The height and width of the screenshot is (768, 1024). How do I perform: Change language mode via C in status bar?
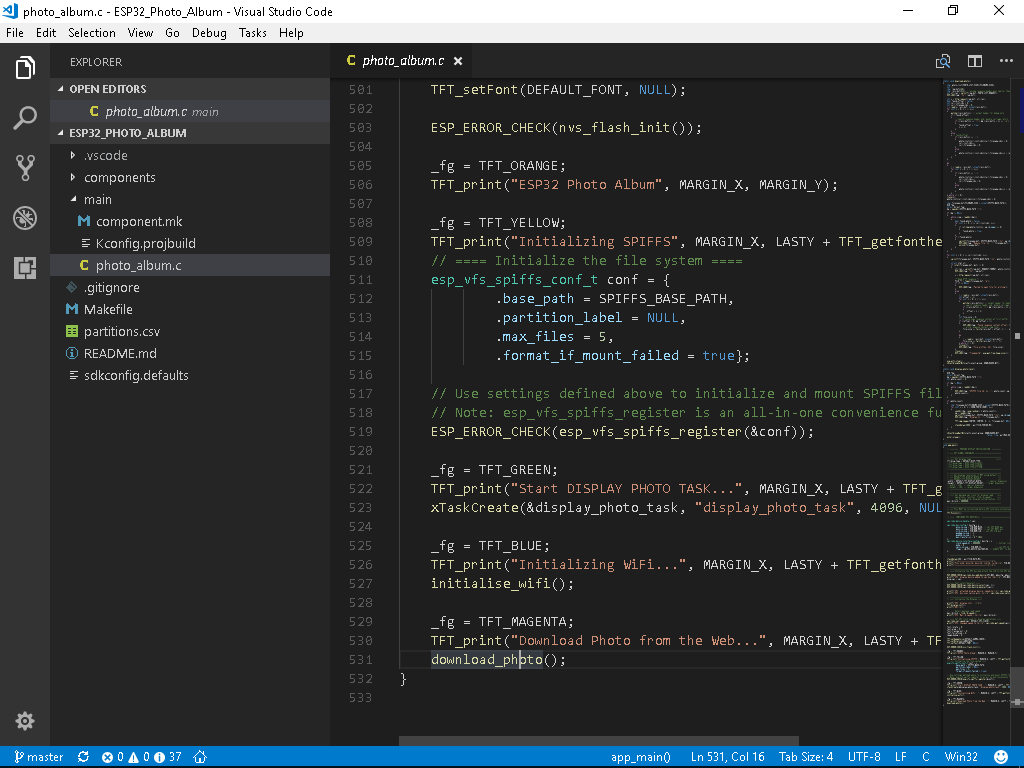pos(925,757)
